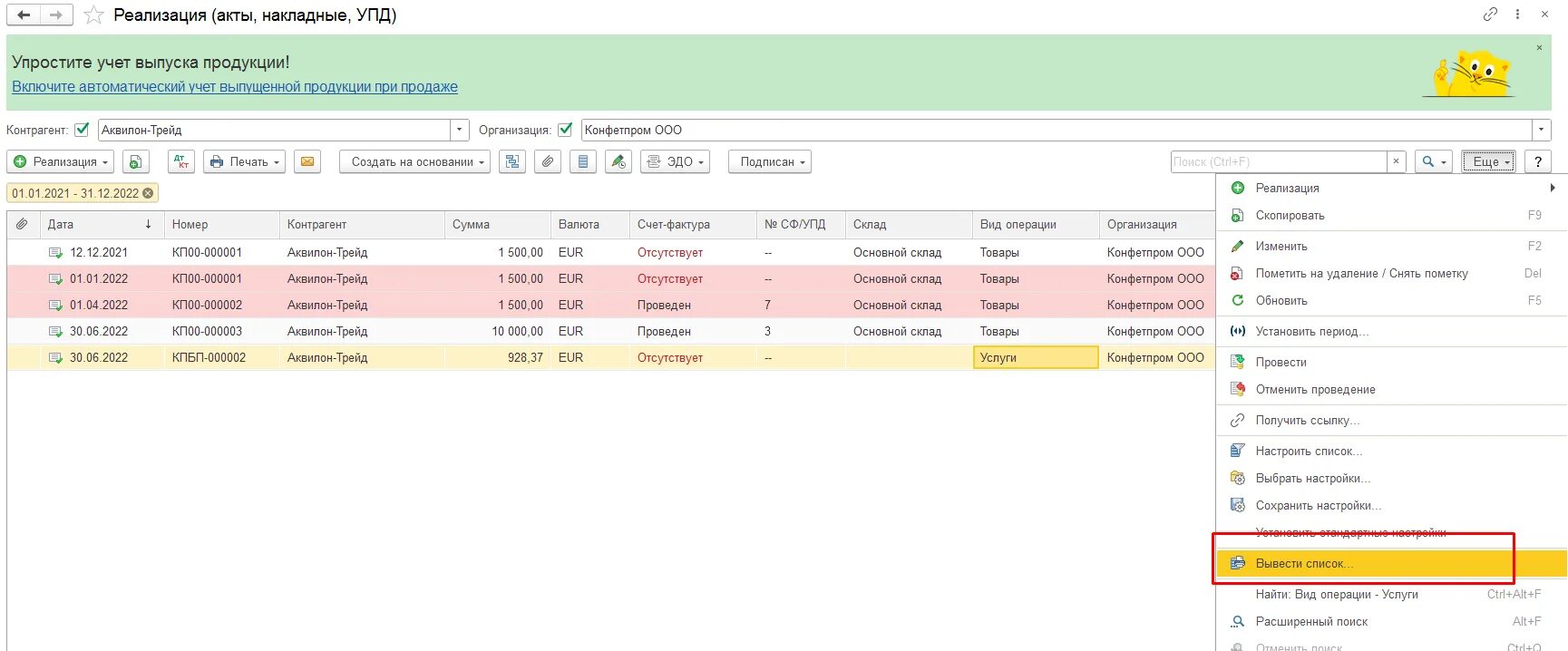Show Дт/Кт postings for the document
The image size is (1568, 651).
181,161
